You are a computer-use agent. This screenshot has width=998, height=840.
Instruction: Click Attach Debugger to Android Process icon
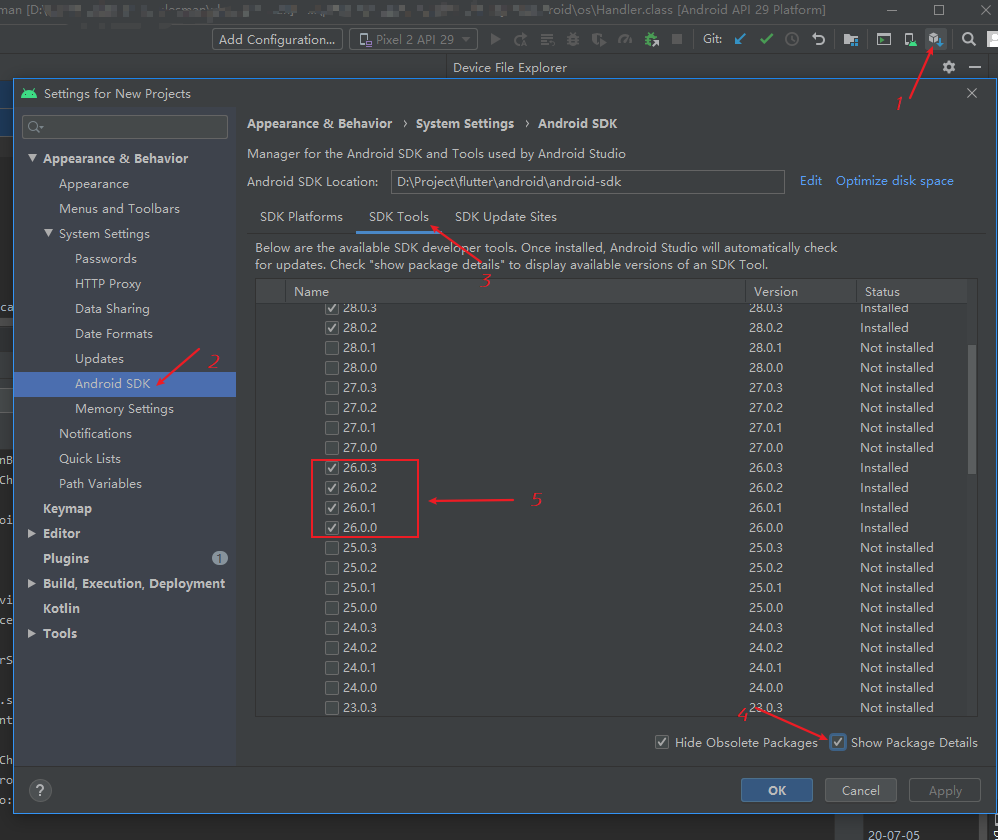tap(651, 39)
